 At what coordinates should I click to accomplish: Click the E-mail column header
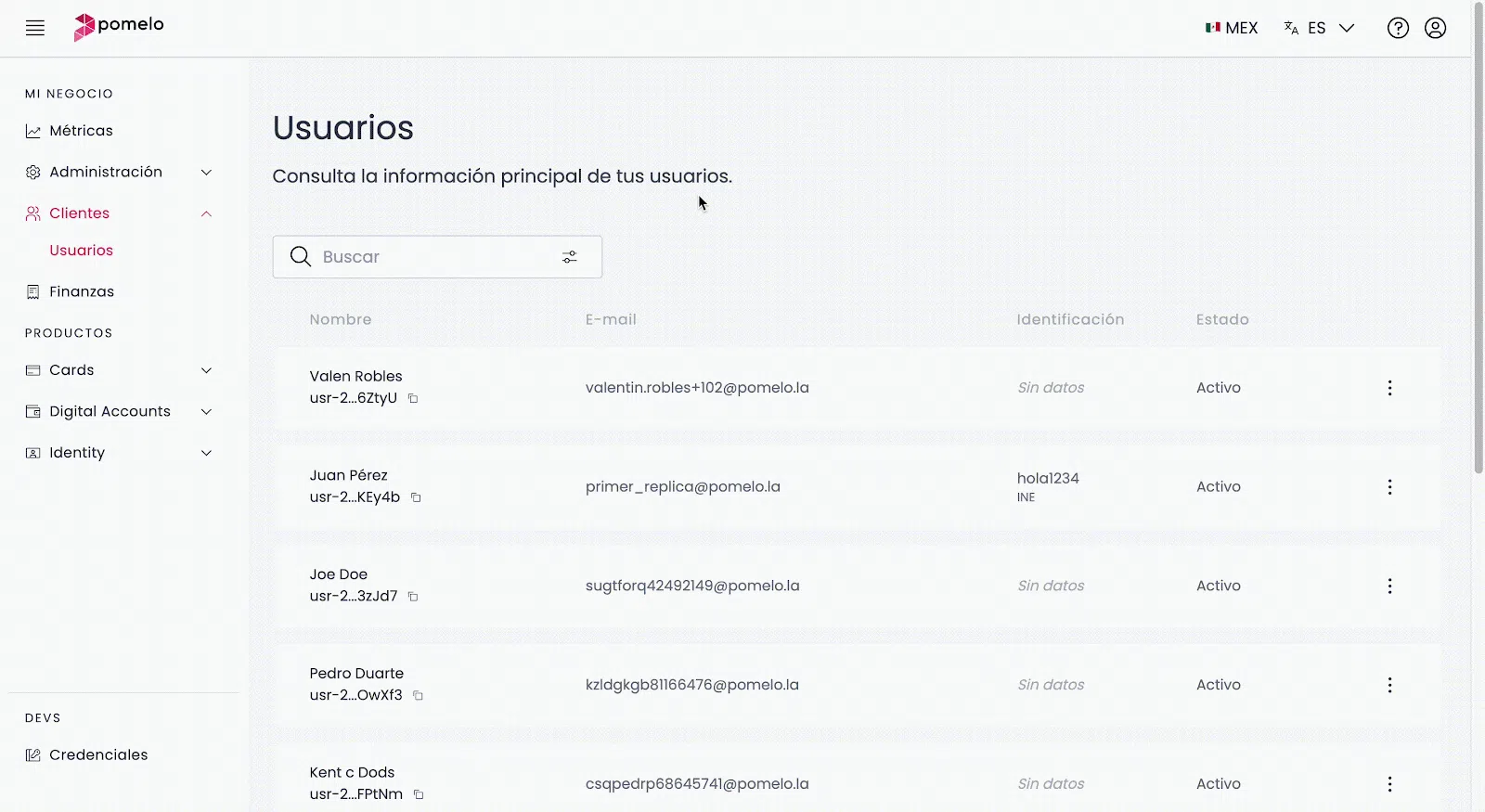(611, 320)
